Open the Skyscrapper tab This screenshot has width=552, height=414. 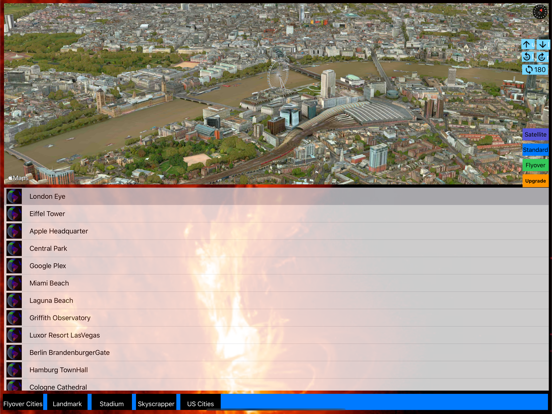click(156, 403)
